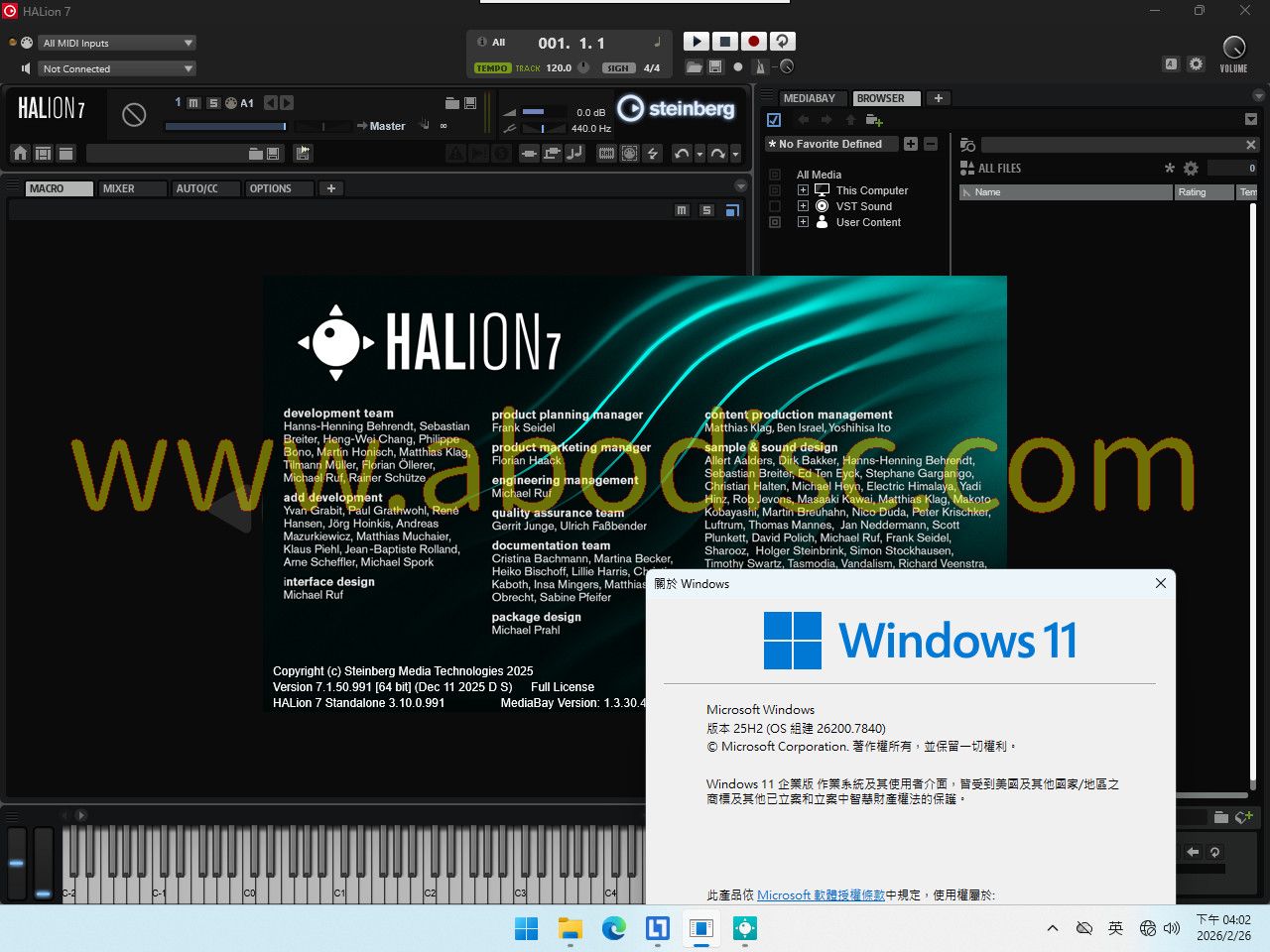This screenshot has width=1270, height=952.
Task: Toggle the blue checkbox in browser toolbar
Action: coord(774,120)
